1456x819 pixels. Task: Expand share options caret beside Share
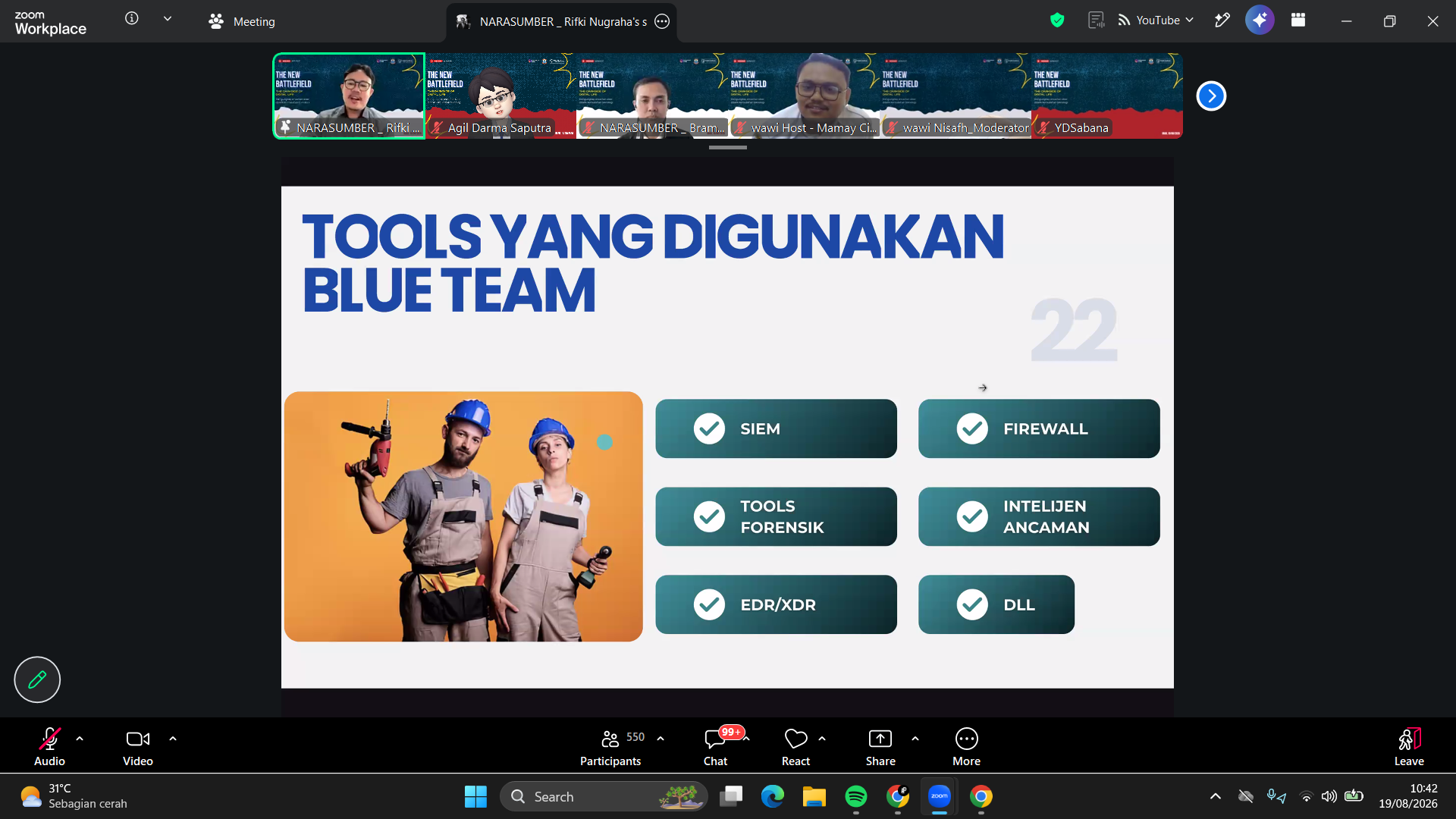click(915, 739)
